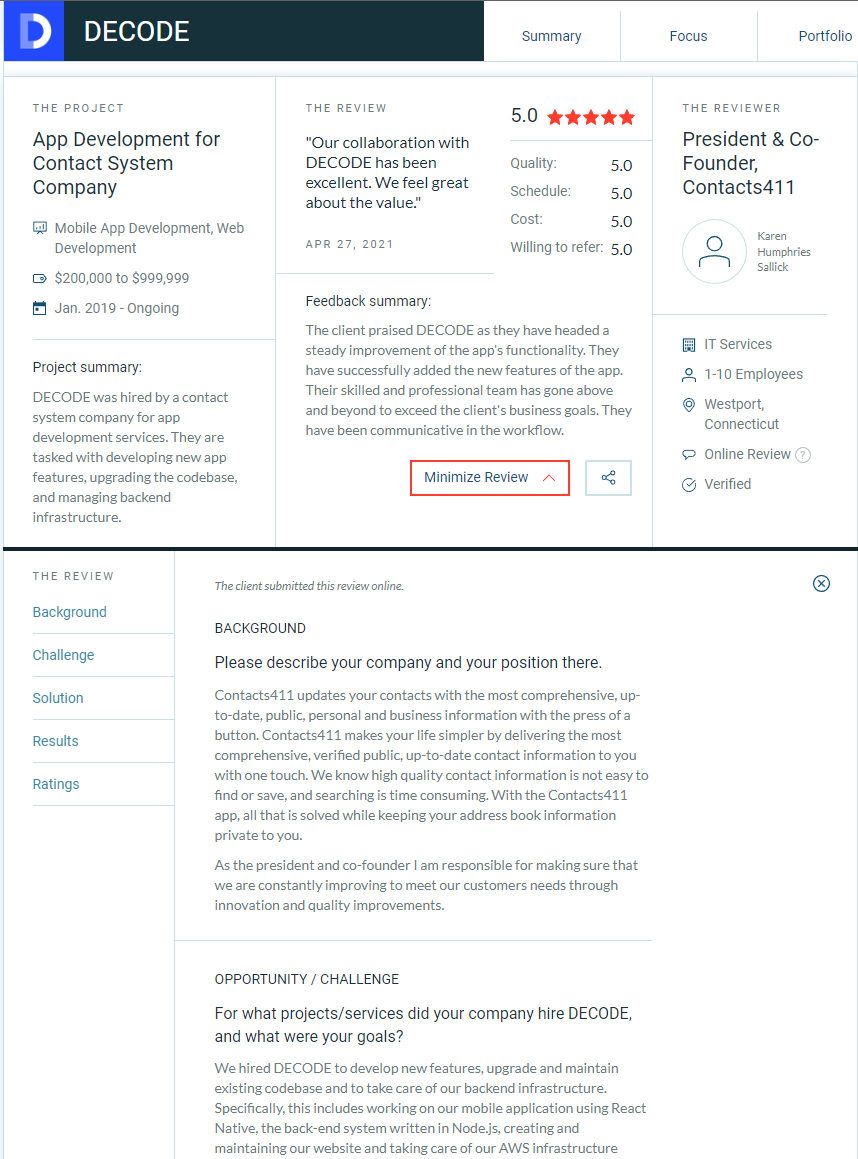This screenshot has width=858, height=1159.
Task: Jump to Background section link
Action: click(x=69, y=612)
